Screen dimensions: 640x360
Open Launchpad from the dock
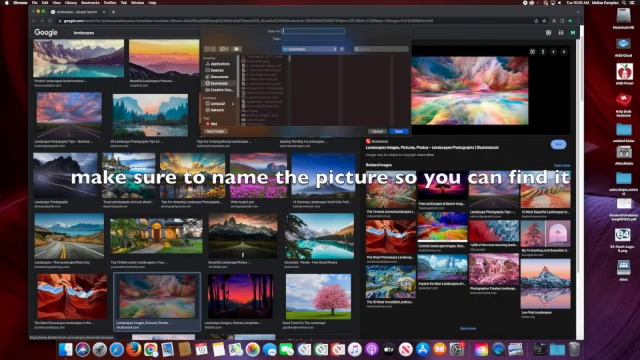[99, 349]
